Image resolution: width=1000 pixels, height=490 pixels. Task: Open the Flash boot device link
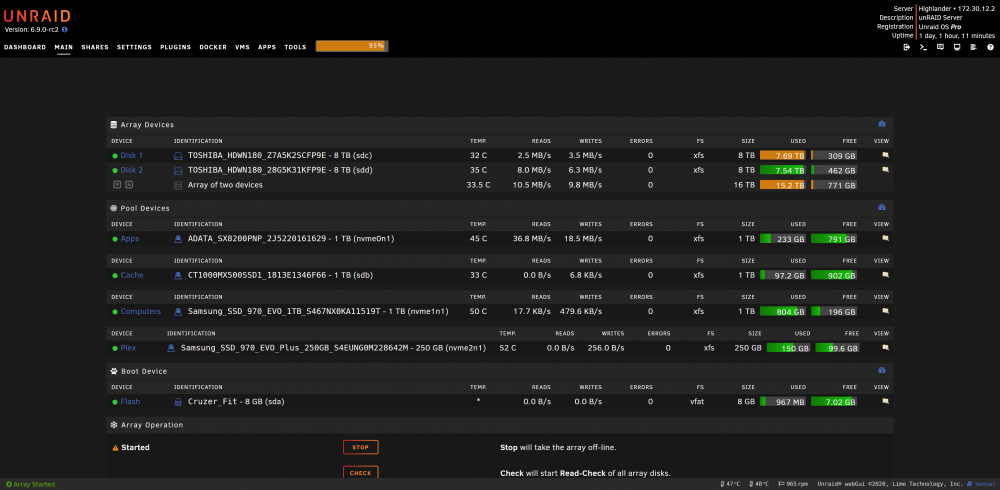point(130,402)
